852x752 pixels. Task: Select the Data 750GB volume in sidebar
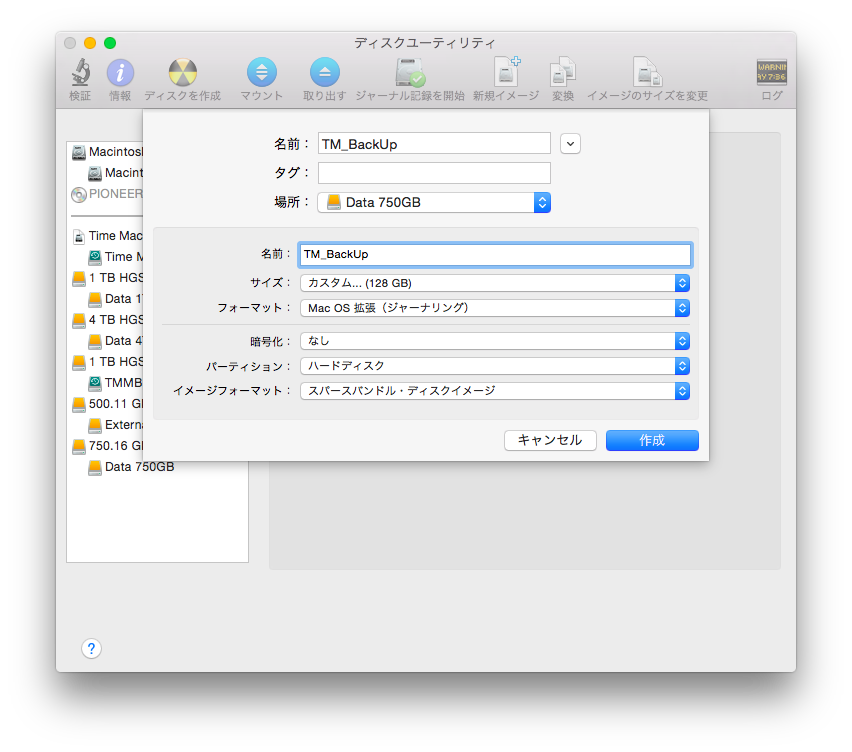(x=131, y=467)
